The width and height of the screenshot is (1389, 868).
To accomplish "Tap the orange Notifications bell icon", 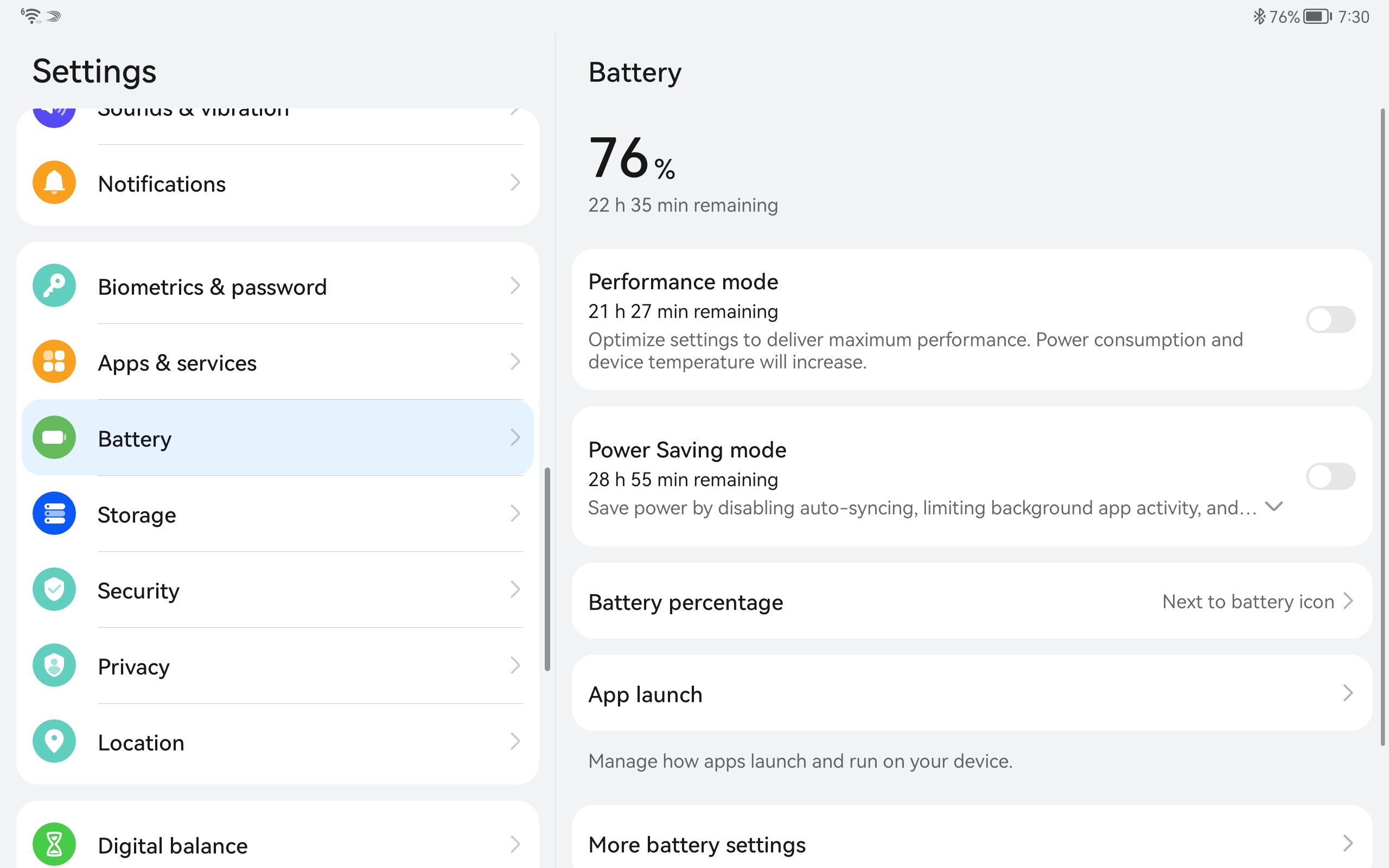I will click(x=54, y=183).
